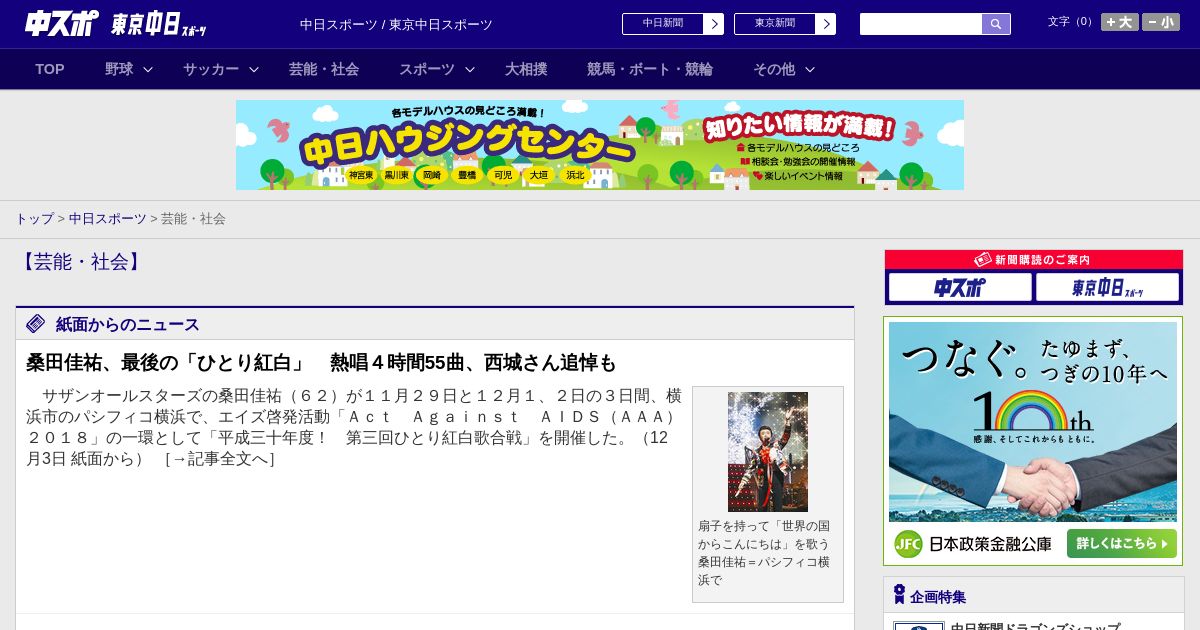Open 野球 navigation menu

click(x=119, y=69)
